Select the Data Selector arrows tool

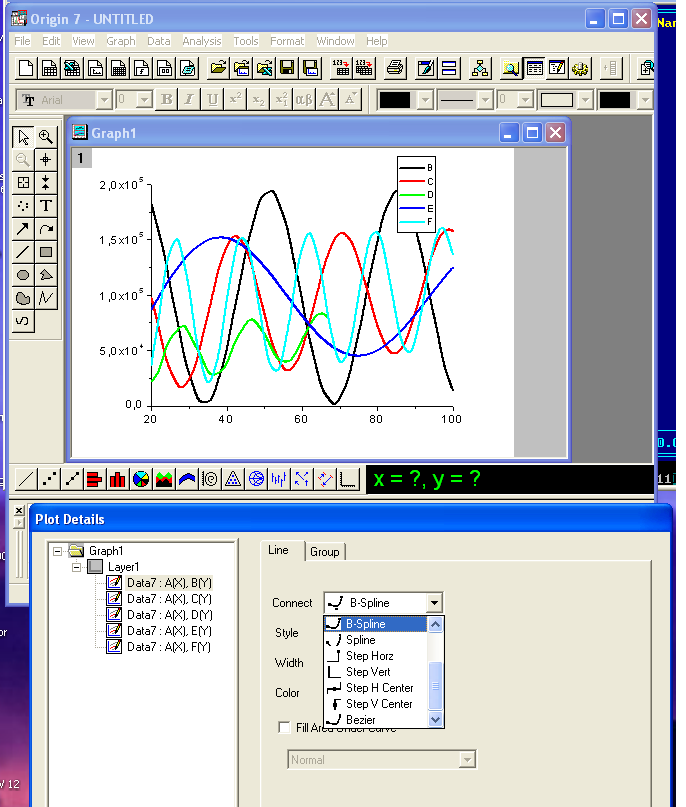click(x=46, y=183)
